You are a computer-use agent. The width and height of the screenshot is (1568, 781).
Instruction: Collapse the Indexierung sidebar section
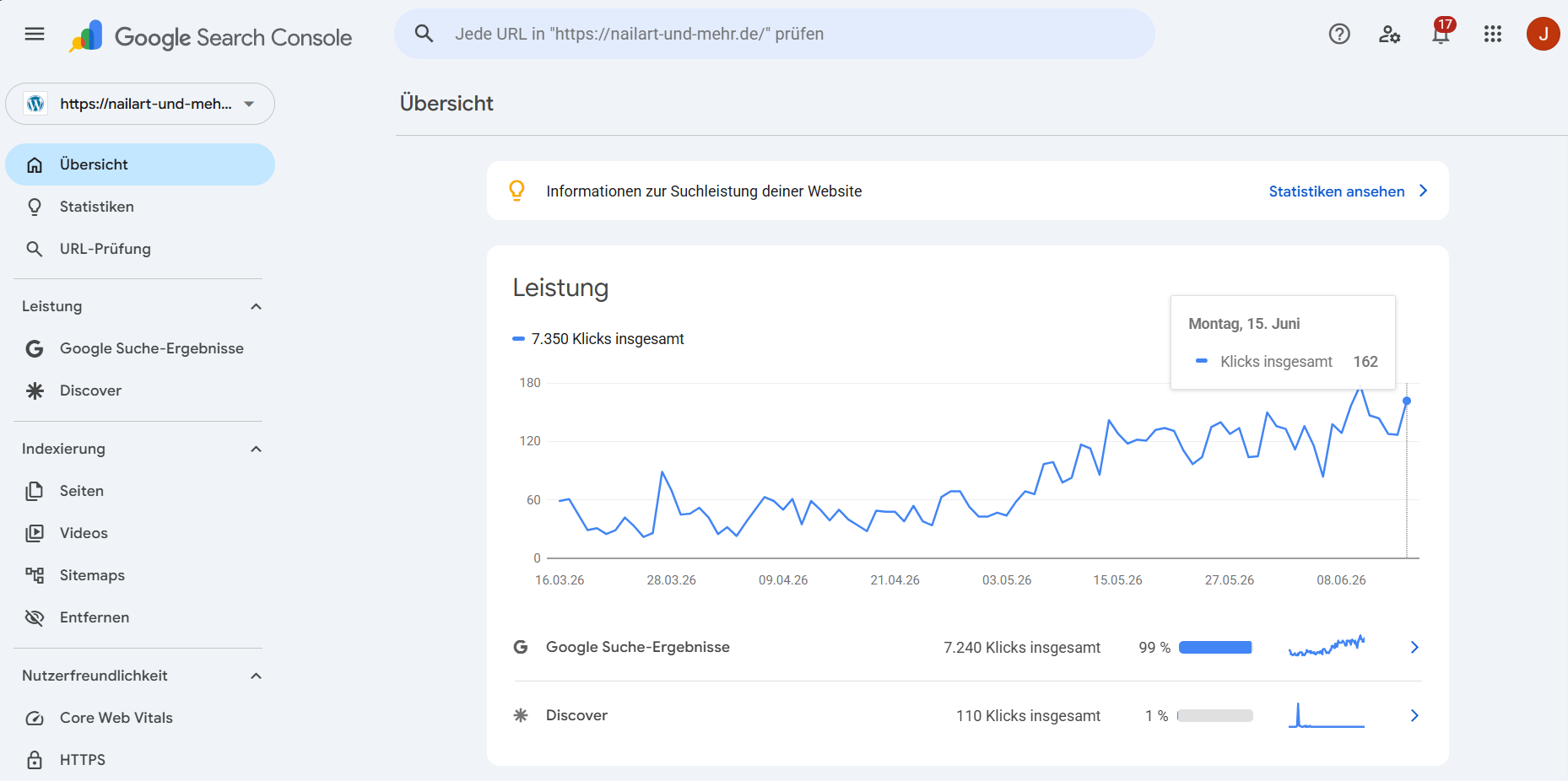click(x=257, y=449)
